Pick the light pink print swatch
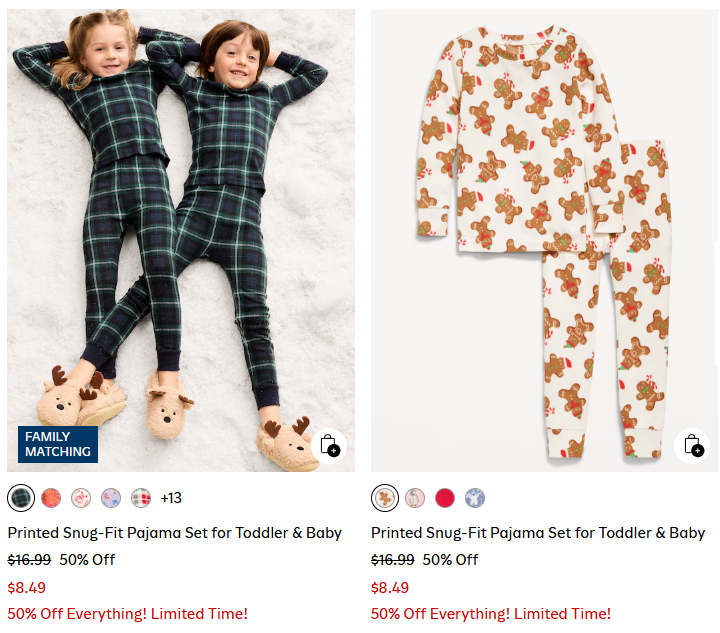 point(415,497)
